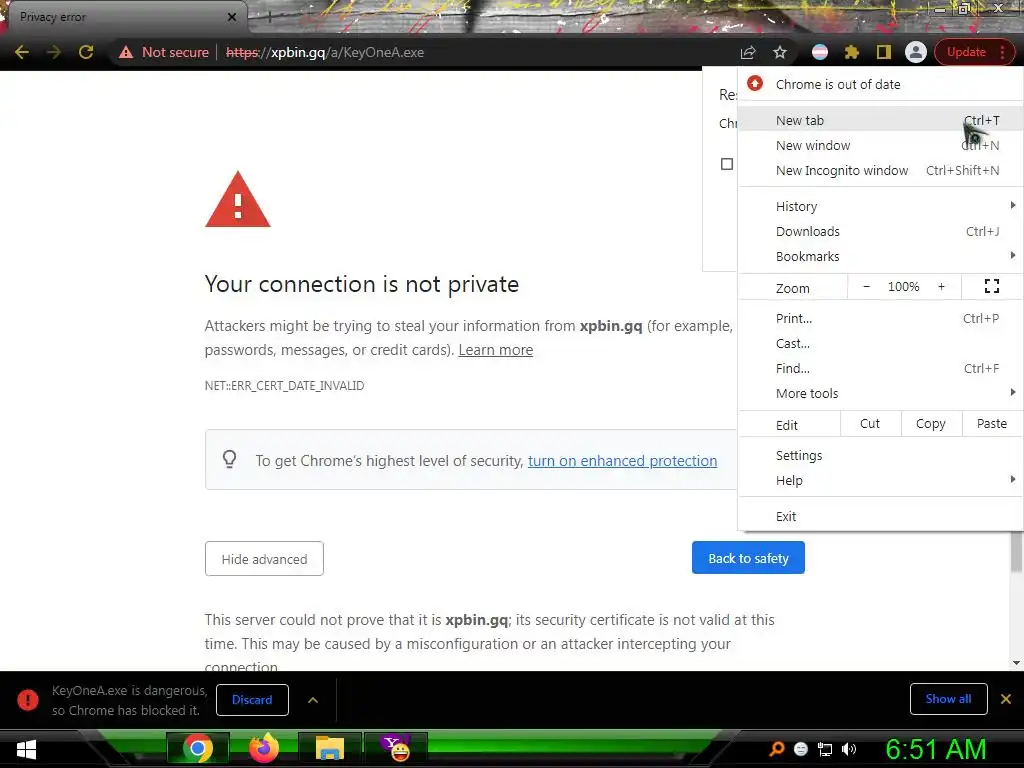The image size is (1024, 768).
Task: Expand the Help submenu
Action: pos(880,480)
